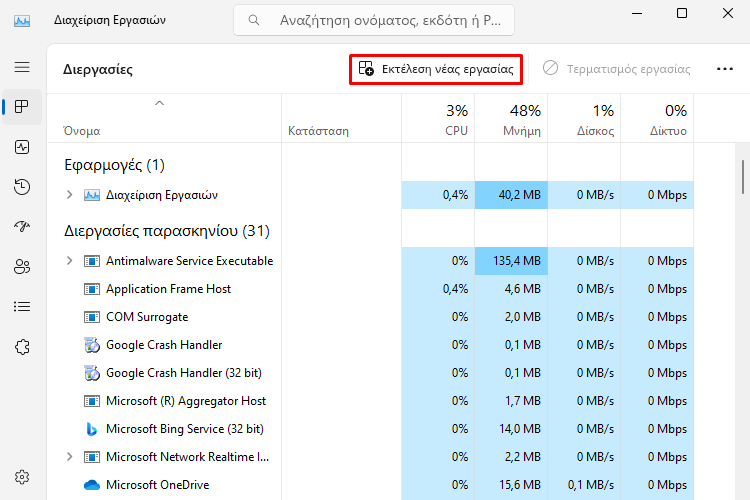This screenshot has width=750, height=500.
Task: Open Task Manager settings gear
Action: tap(22, 477)
